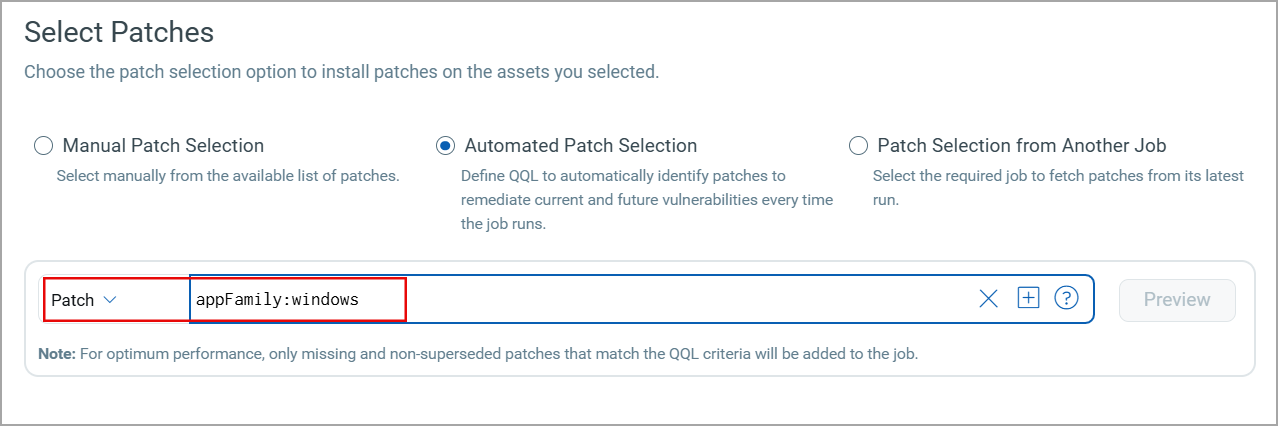Clear the QQL query with the X icon

coord(988,299)
